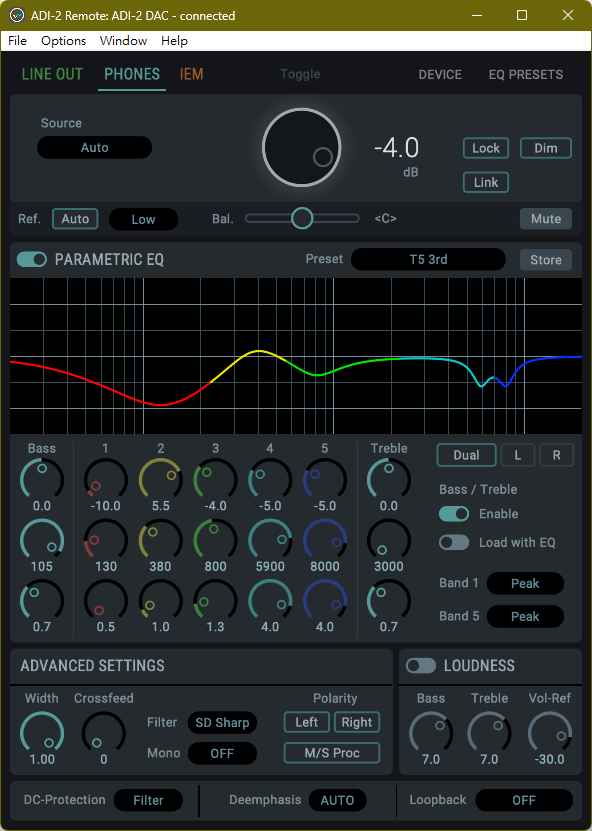Toggle the Dim button
The height and width of the screenshot is (831, 592).
tap(546, 148)
